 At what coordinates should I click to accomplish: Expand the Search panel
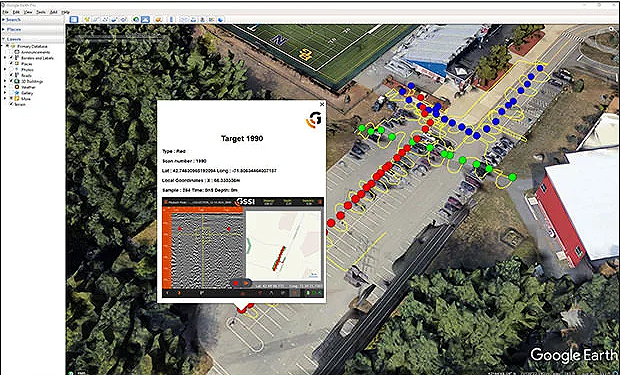point(4,19)
